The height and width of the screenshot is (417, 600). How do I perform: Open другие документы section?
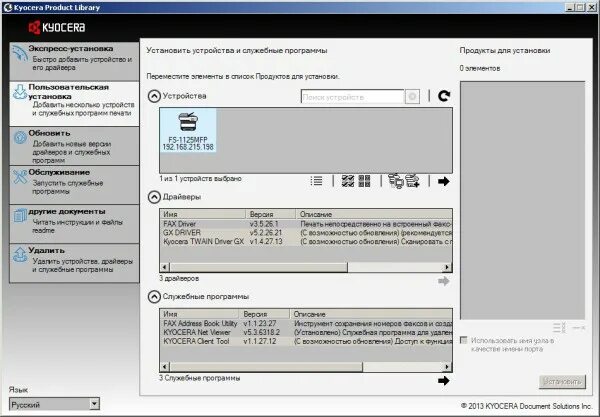[x=74, y=224]
